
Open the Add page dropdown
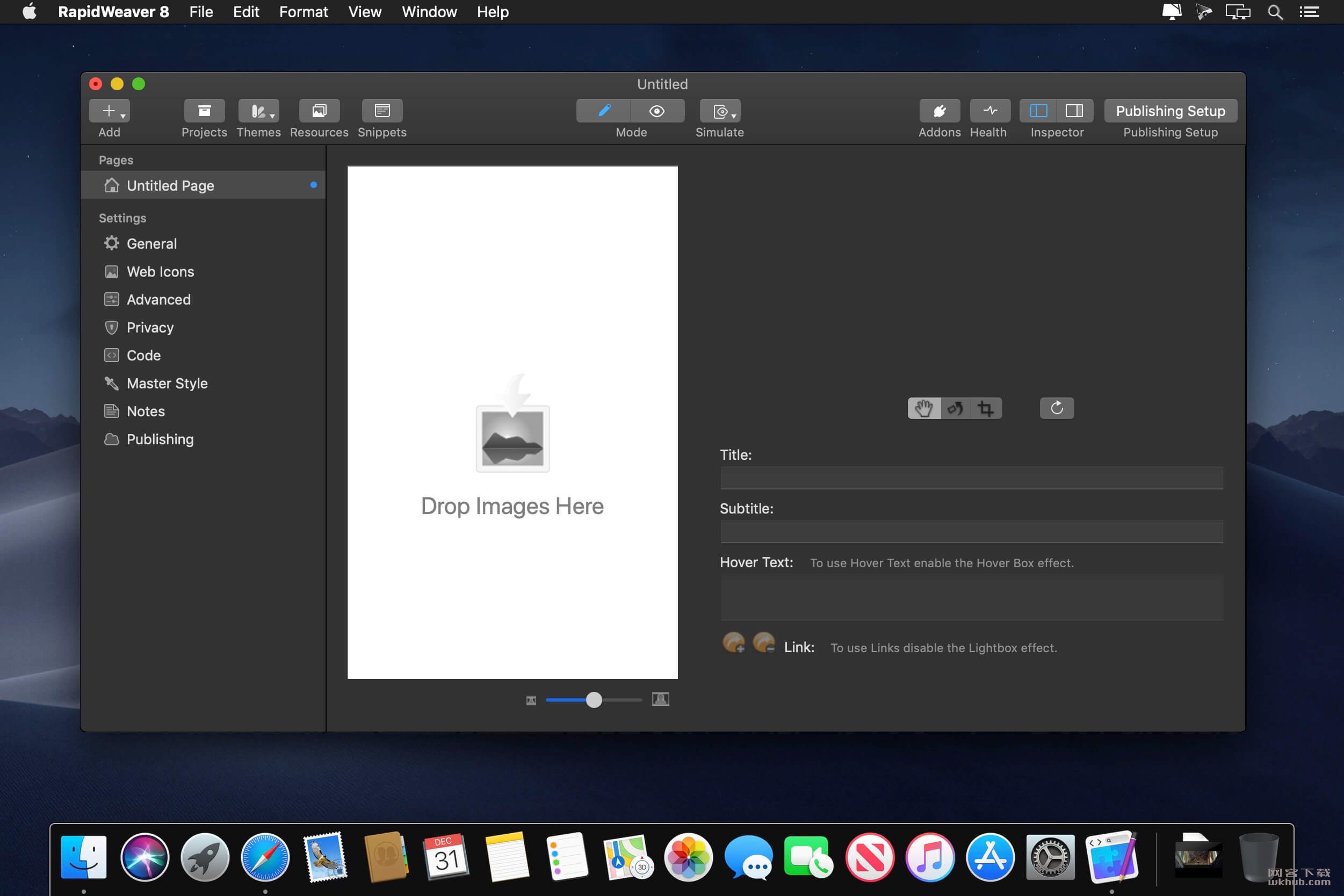coord(109,111)
